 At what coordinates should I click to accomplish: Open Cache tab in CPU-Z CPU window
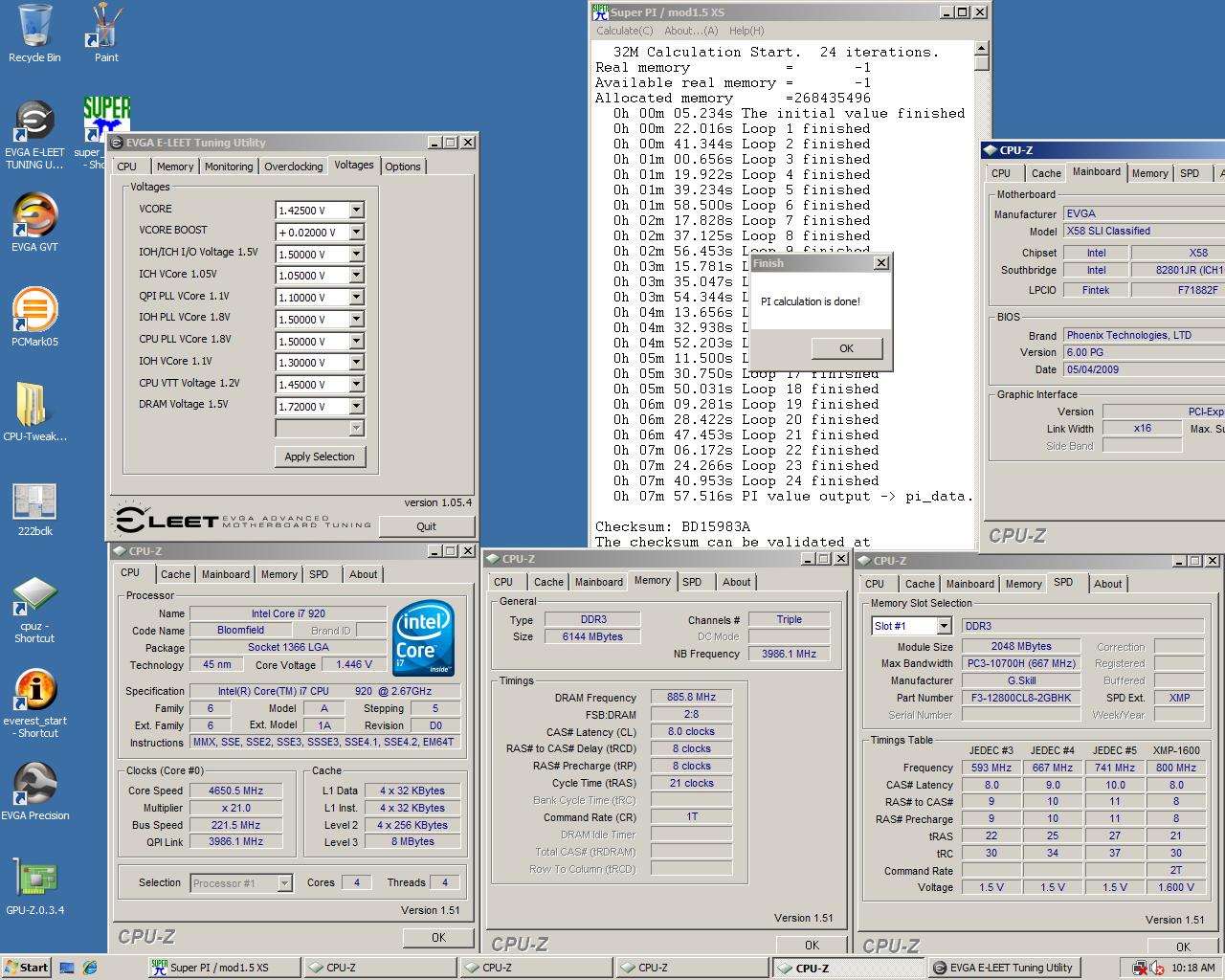[175, 574]
